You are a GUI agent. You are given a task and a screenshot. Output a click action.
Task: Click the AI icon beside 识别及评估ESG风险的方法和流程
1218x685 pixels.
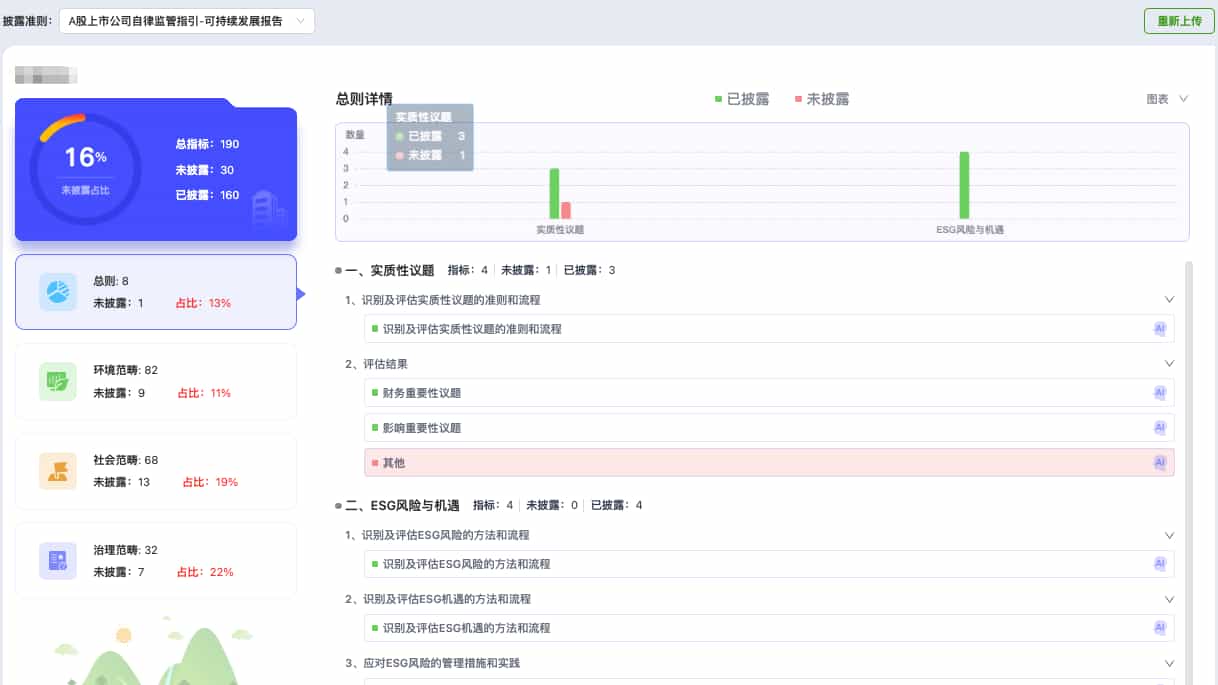[1160, 563]
